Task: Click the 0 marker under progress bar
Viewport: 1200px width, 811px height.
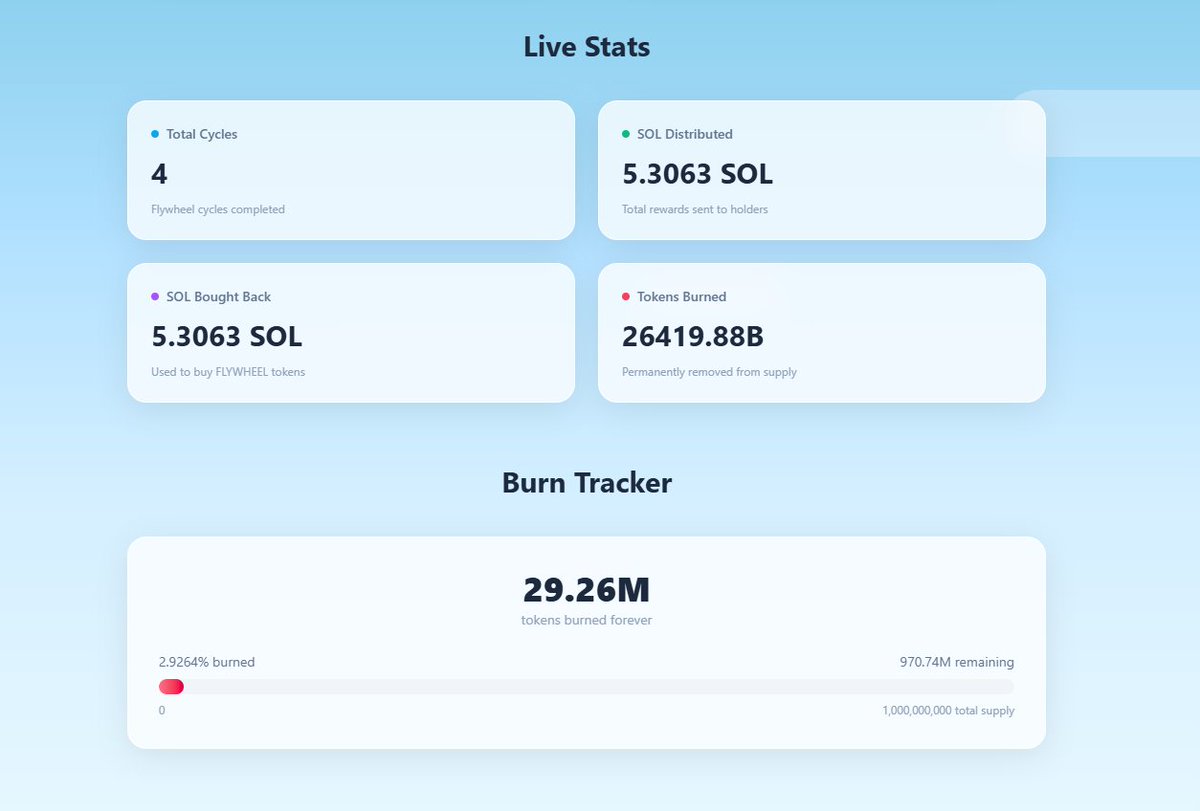Action: pos(162,711)
